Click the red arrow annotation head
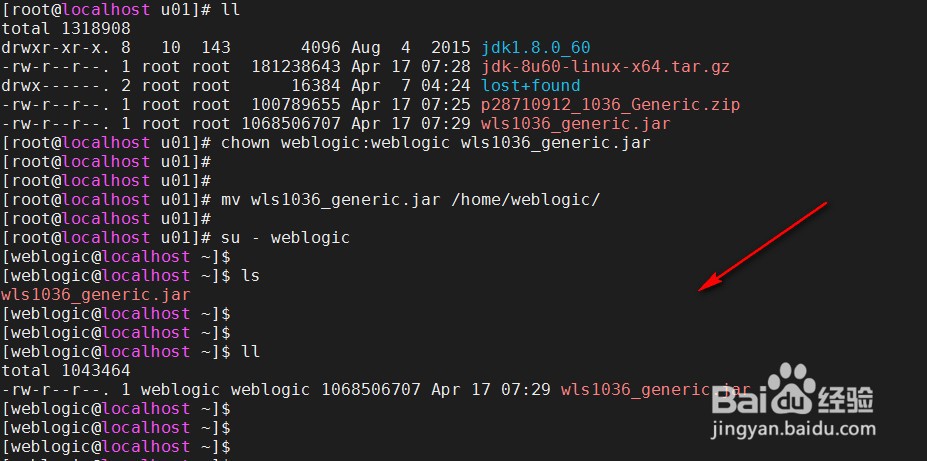The width and height of the screenshot is (927, 461). (x=711, y=282)
